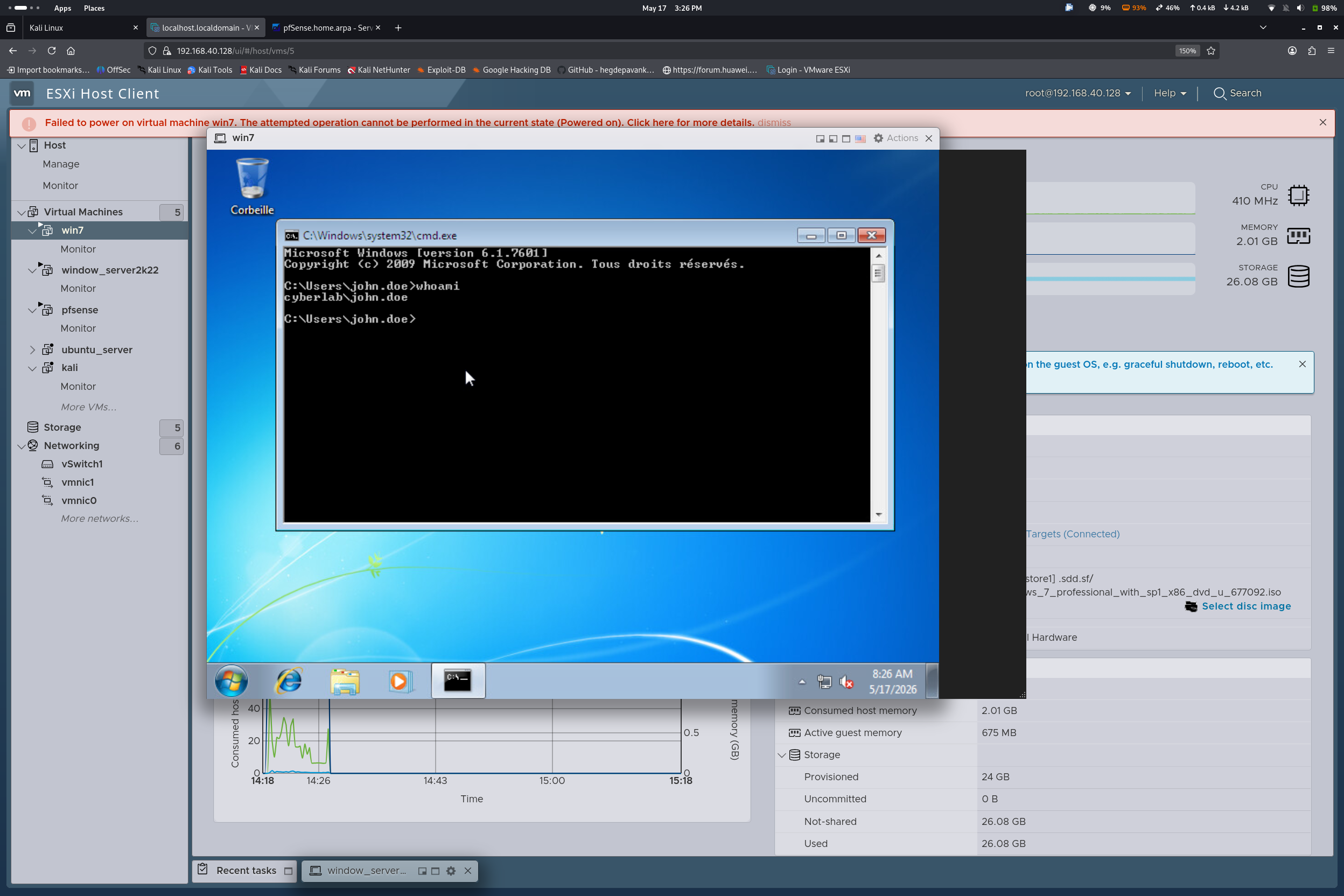
Task: Select the kali virtual machine
Action: click(x=69, y=367)
